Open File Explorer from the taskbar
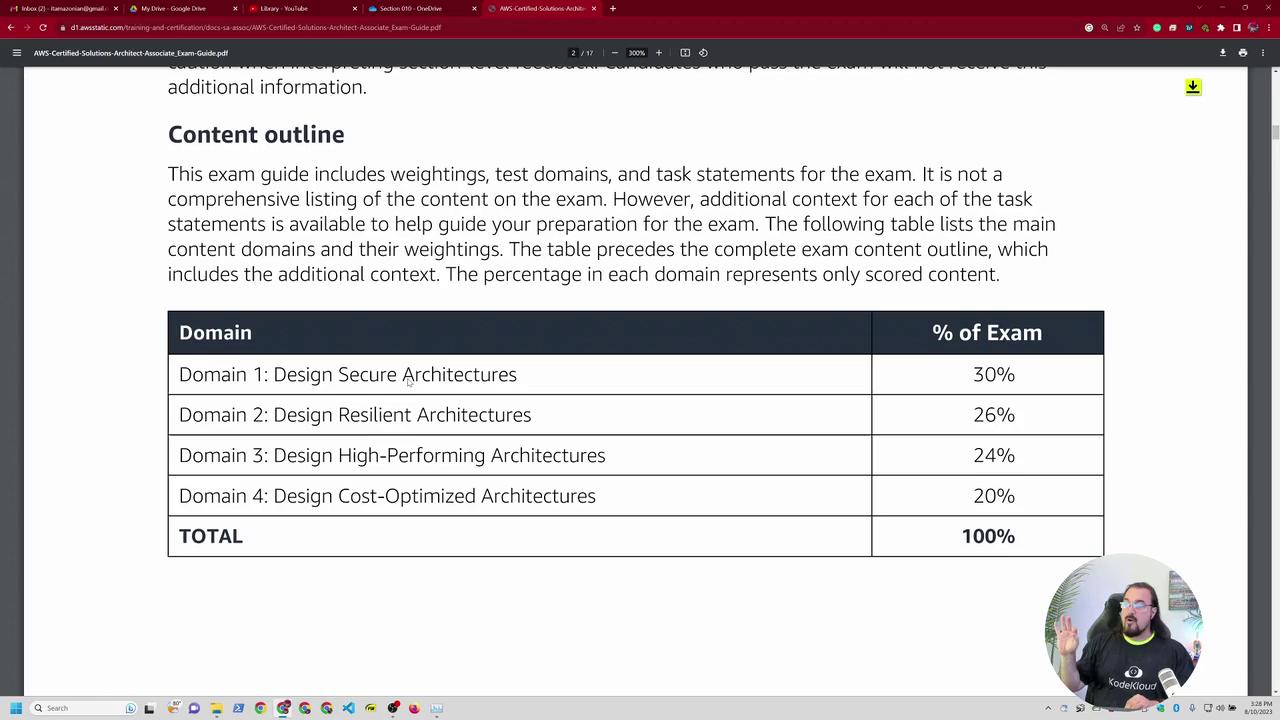The width and height of the screenshot is (1280, 720). coord(216,708)
